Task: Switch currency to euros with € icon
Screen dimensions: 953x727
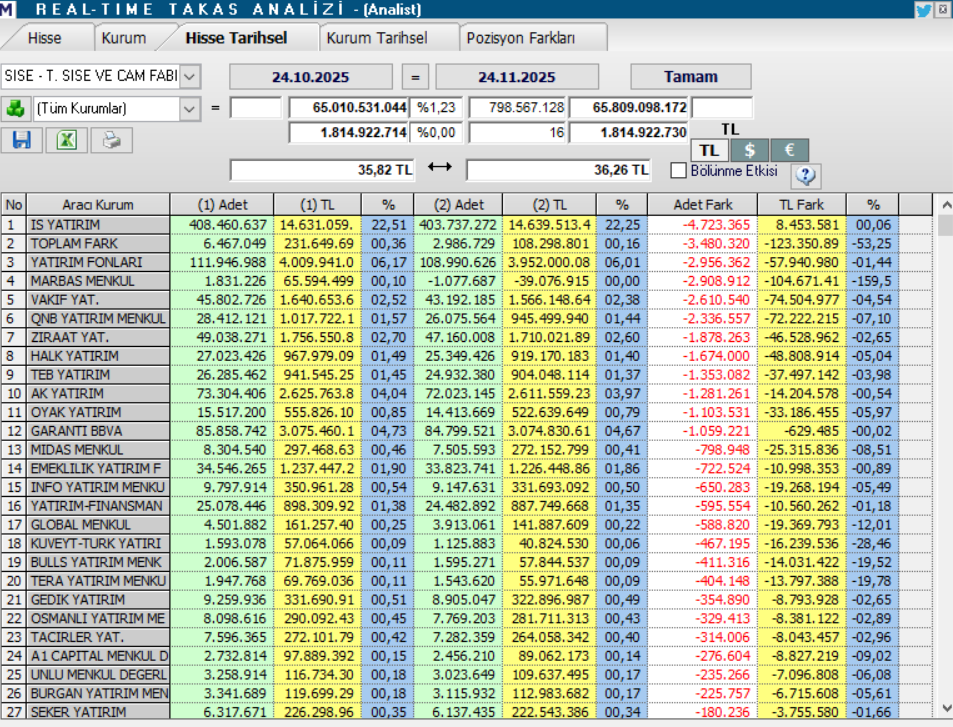Action: (x=789, y=148)
